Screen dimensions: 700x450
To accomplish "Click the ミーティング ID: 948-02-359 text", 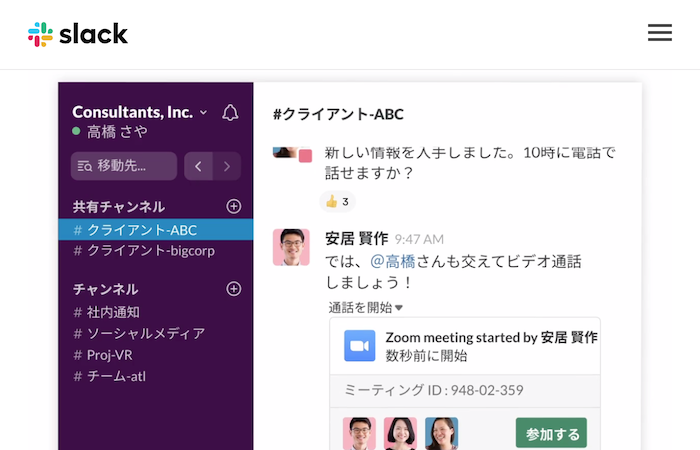I will (434, 390).
